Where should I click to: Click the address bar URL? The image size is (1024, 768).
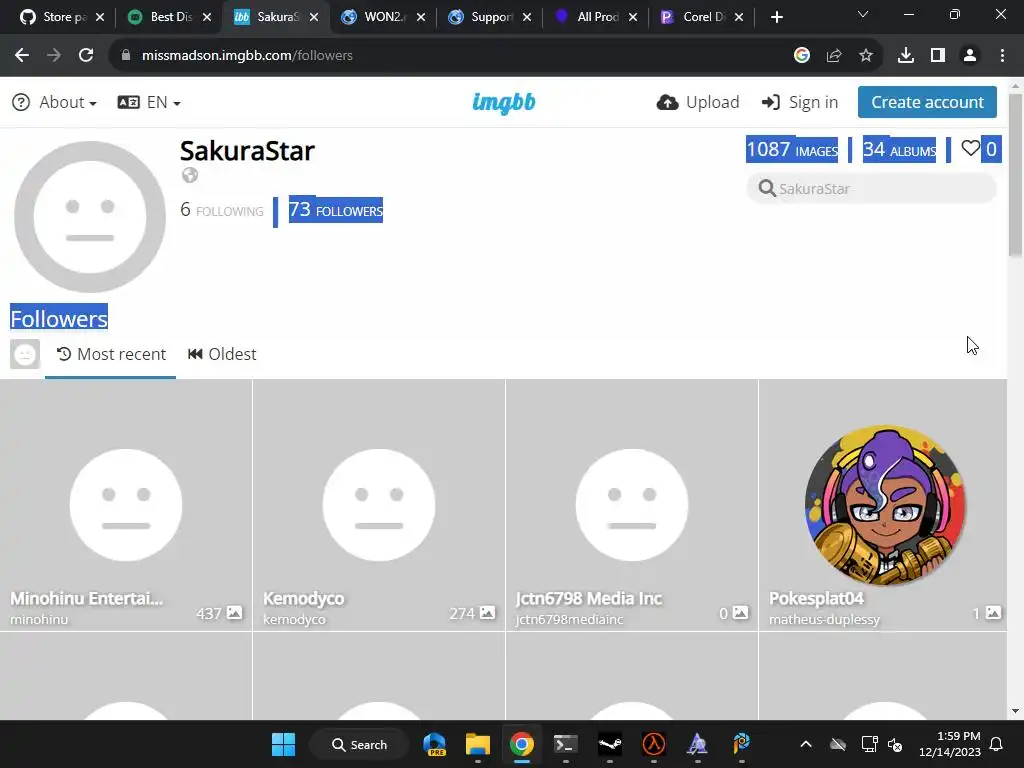[247, 56]
